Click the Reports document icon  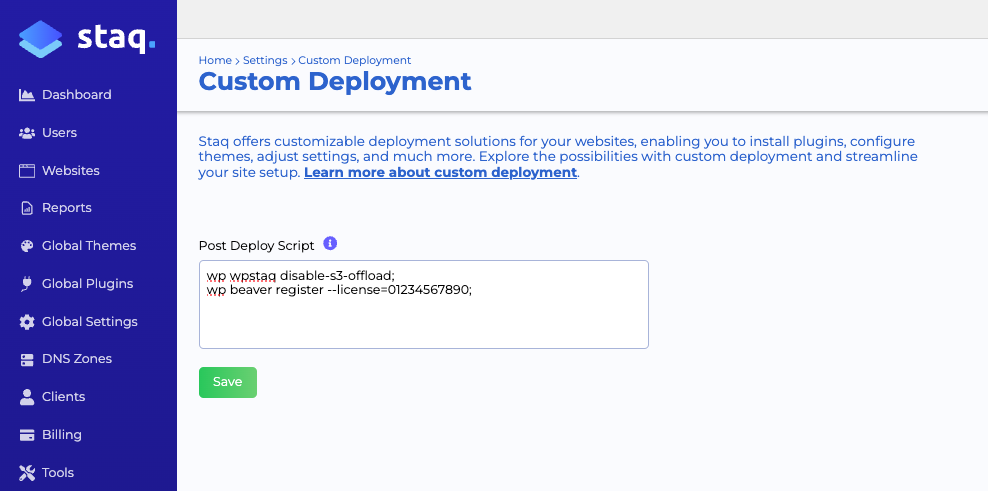tap(27, 208)
